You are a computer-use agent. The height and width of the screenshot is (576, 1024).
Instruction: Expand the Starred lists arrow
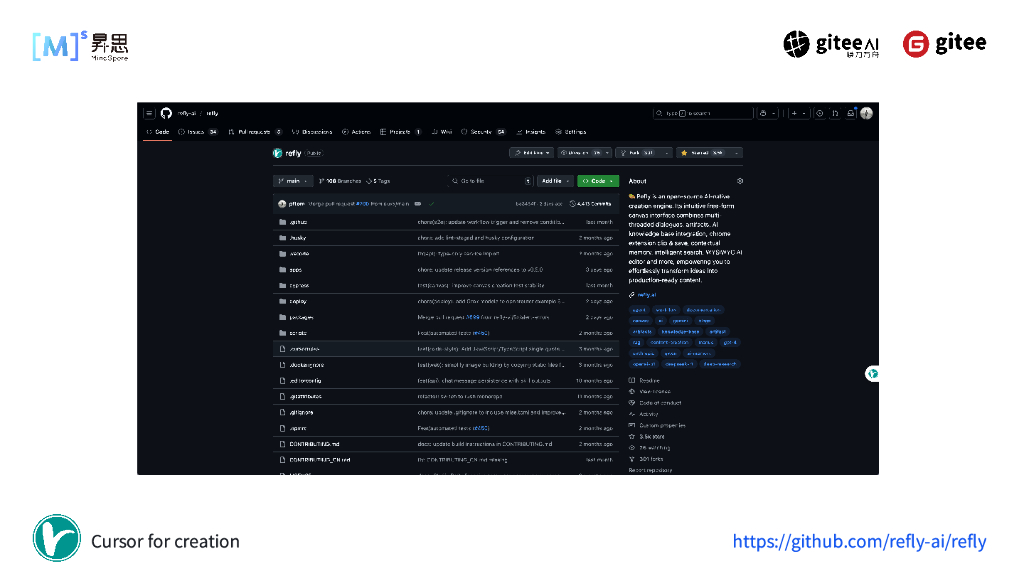[x=737, y=153]
